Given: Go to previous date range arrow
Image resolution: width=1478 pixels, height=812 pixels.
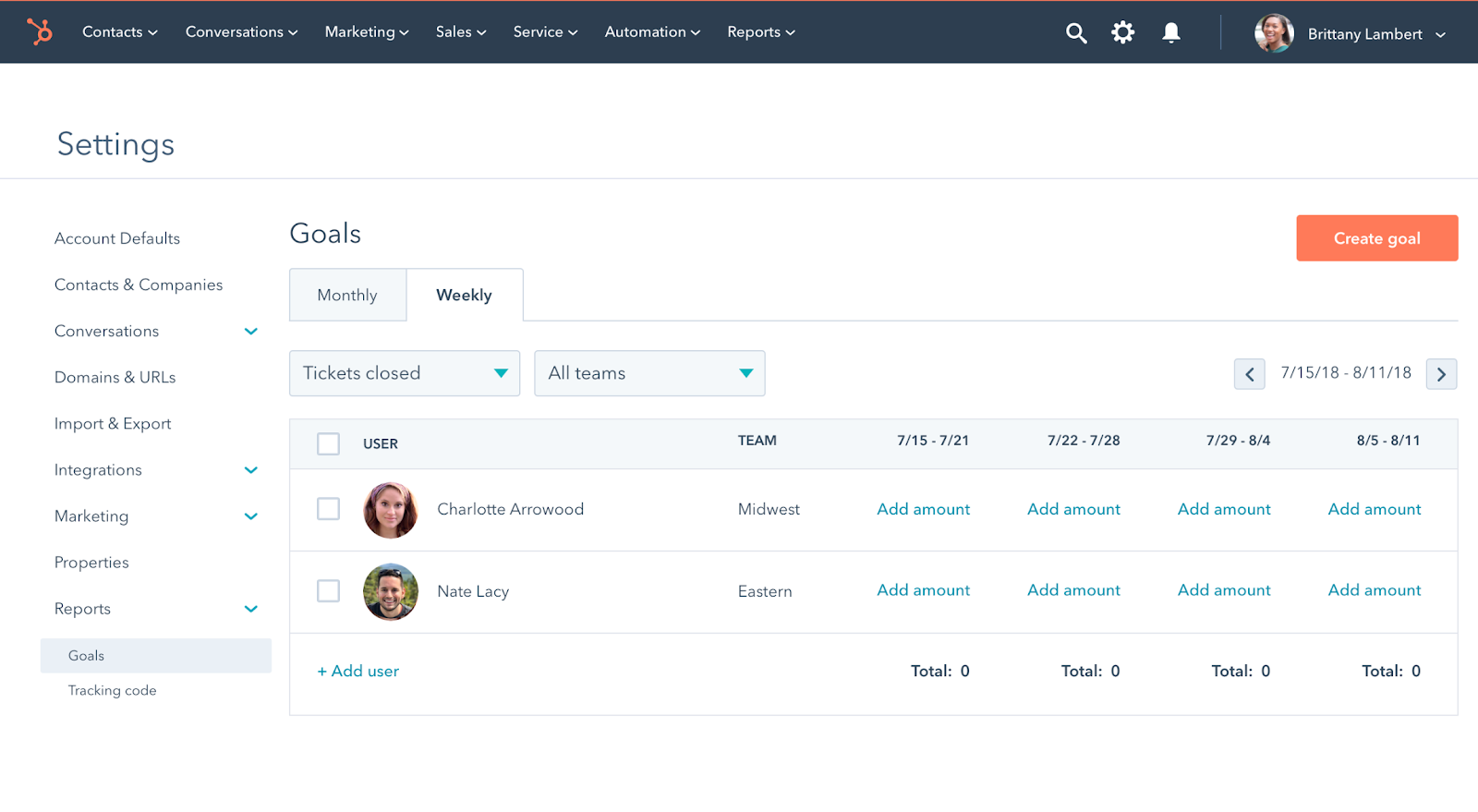Looking at the screenshot, I should point(1250,374).
